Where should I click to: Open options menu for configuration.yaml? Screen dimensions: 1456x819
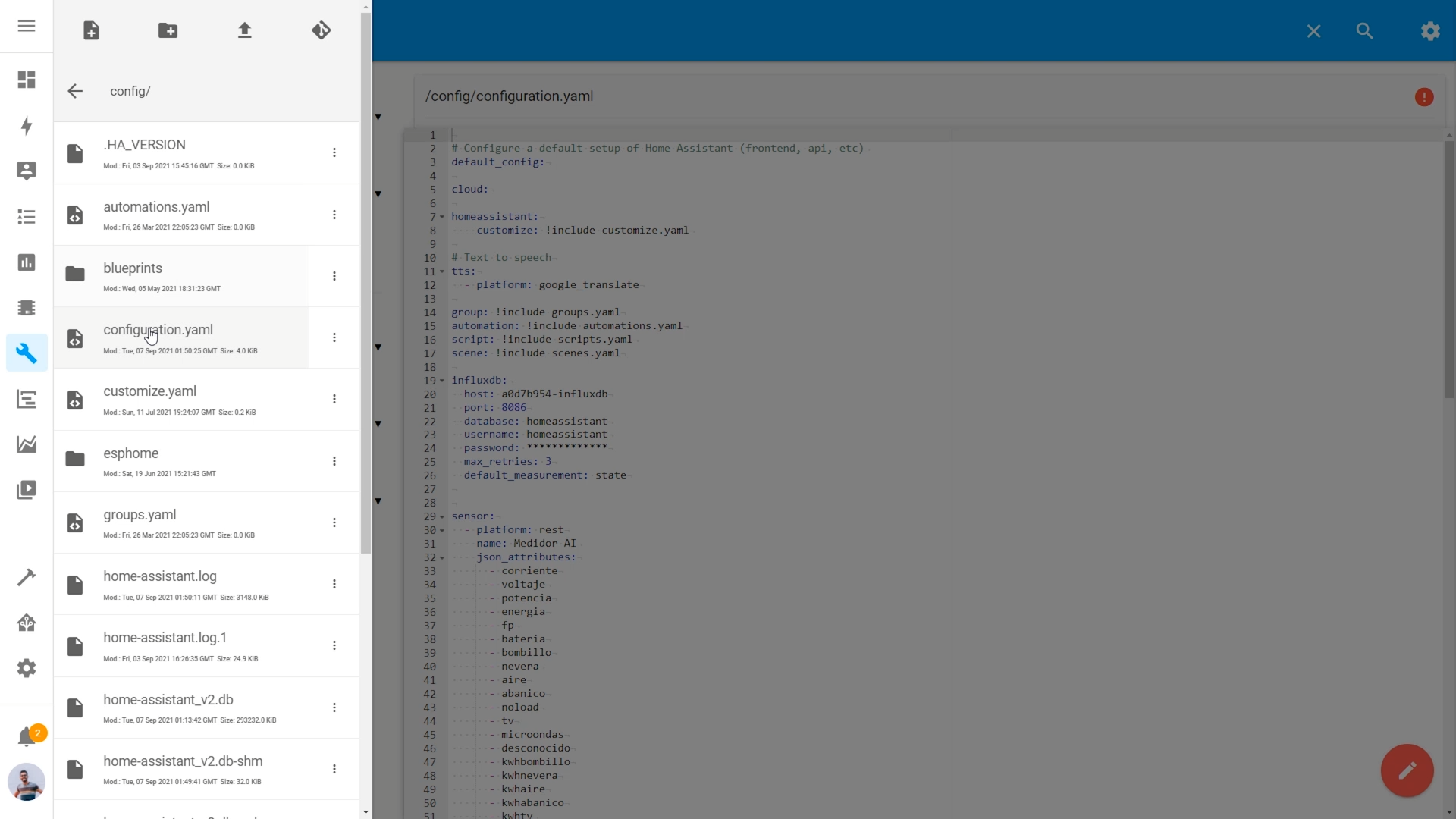click(x=334, y=337)
